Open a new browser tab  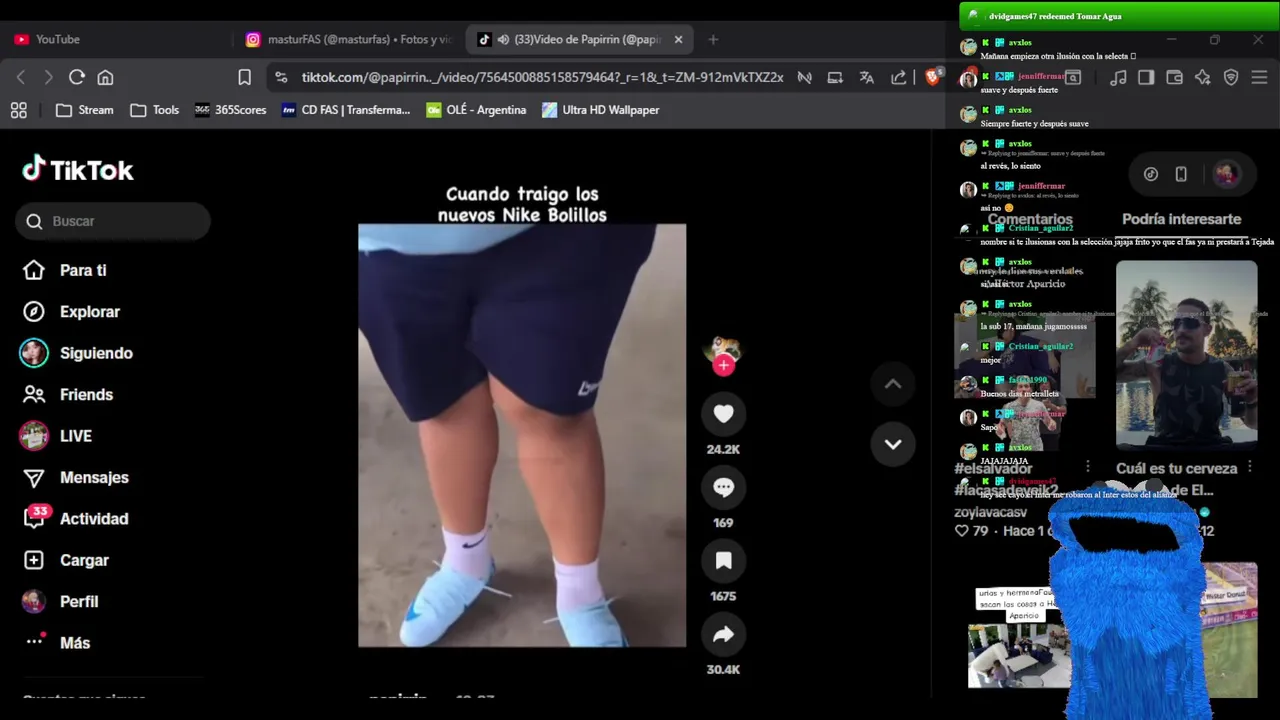coord(713,39)
